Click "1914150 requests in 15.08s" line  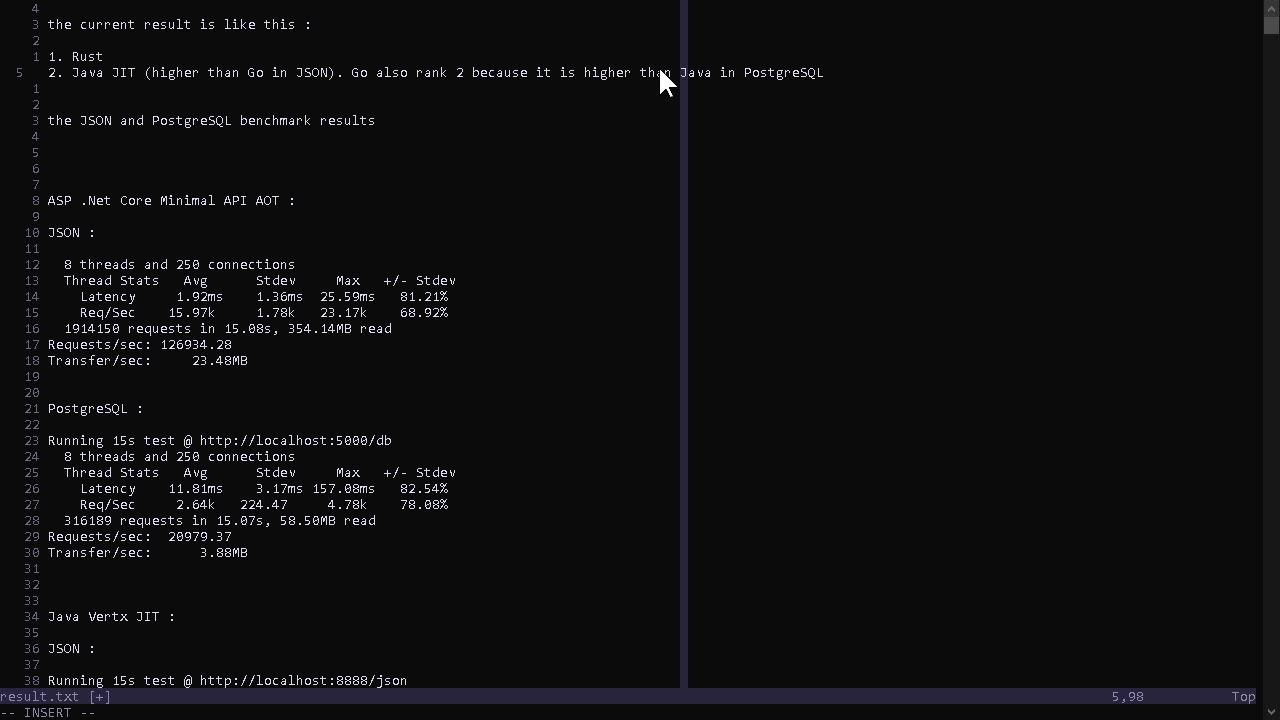[x=227, y=329]
